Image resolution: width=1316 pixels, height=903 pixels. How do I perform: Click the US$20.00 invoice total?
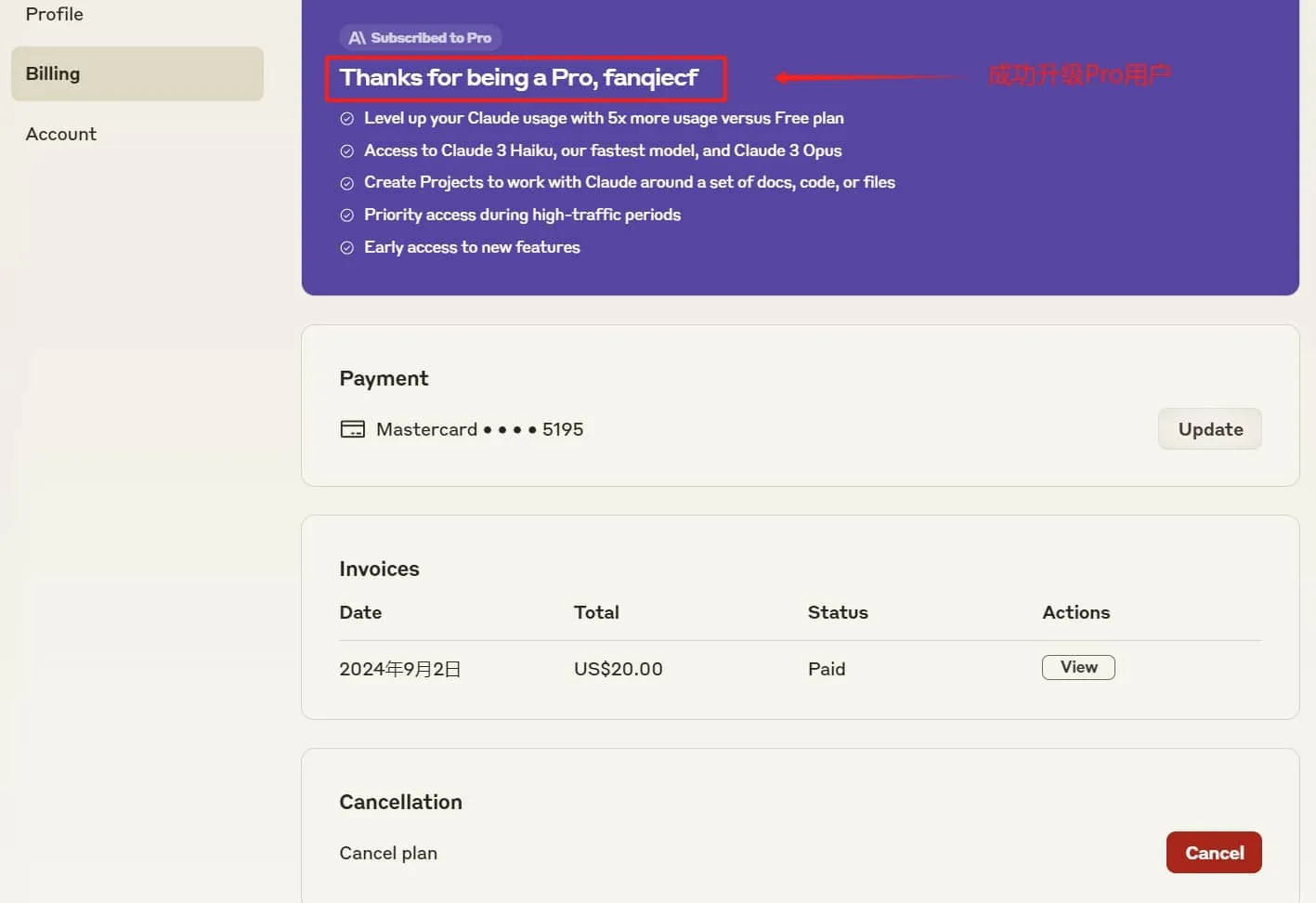[x=618, y=669]
